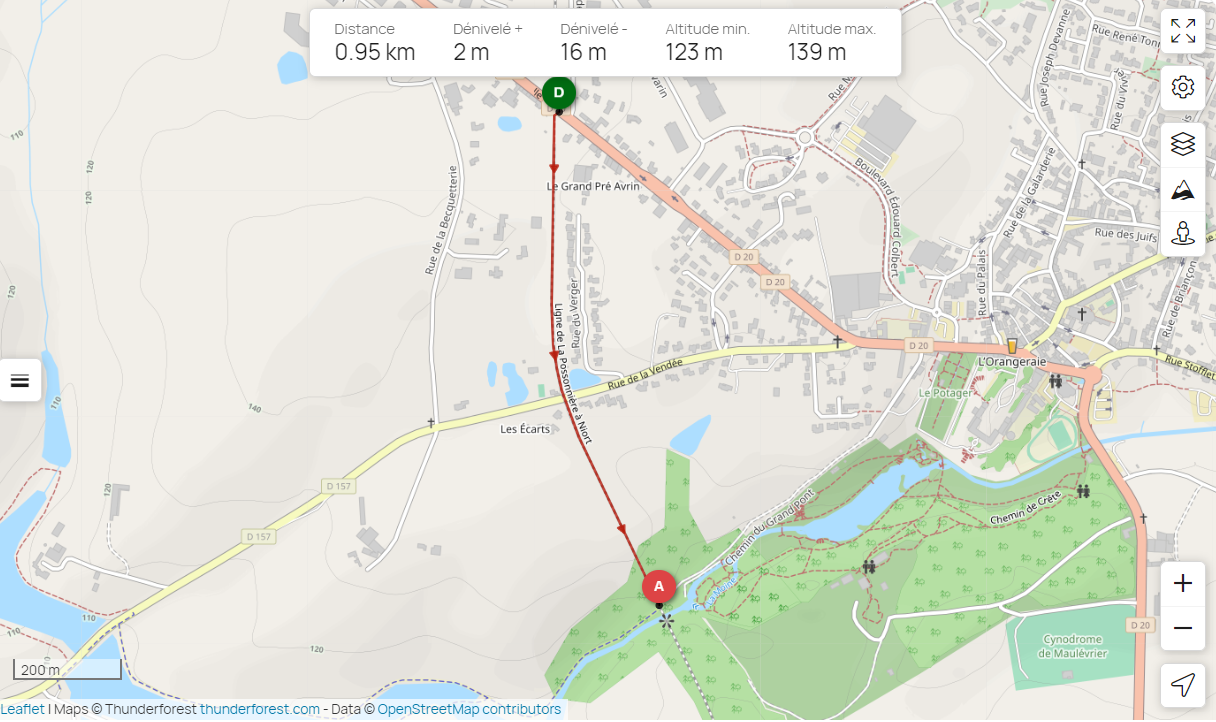
Task: Toggle fullscreen map view
Action: point(1183,31)
